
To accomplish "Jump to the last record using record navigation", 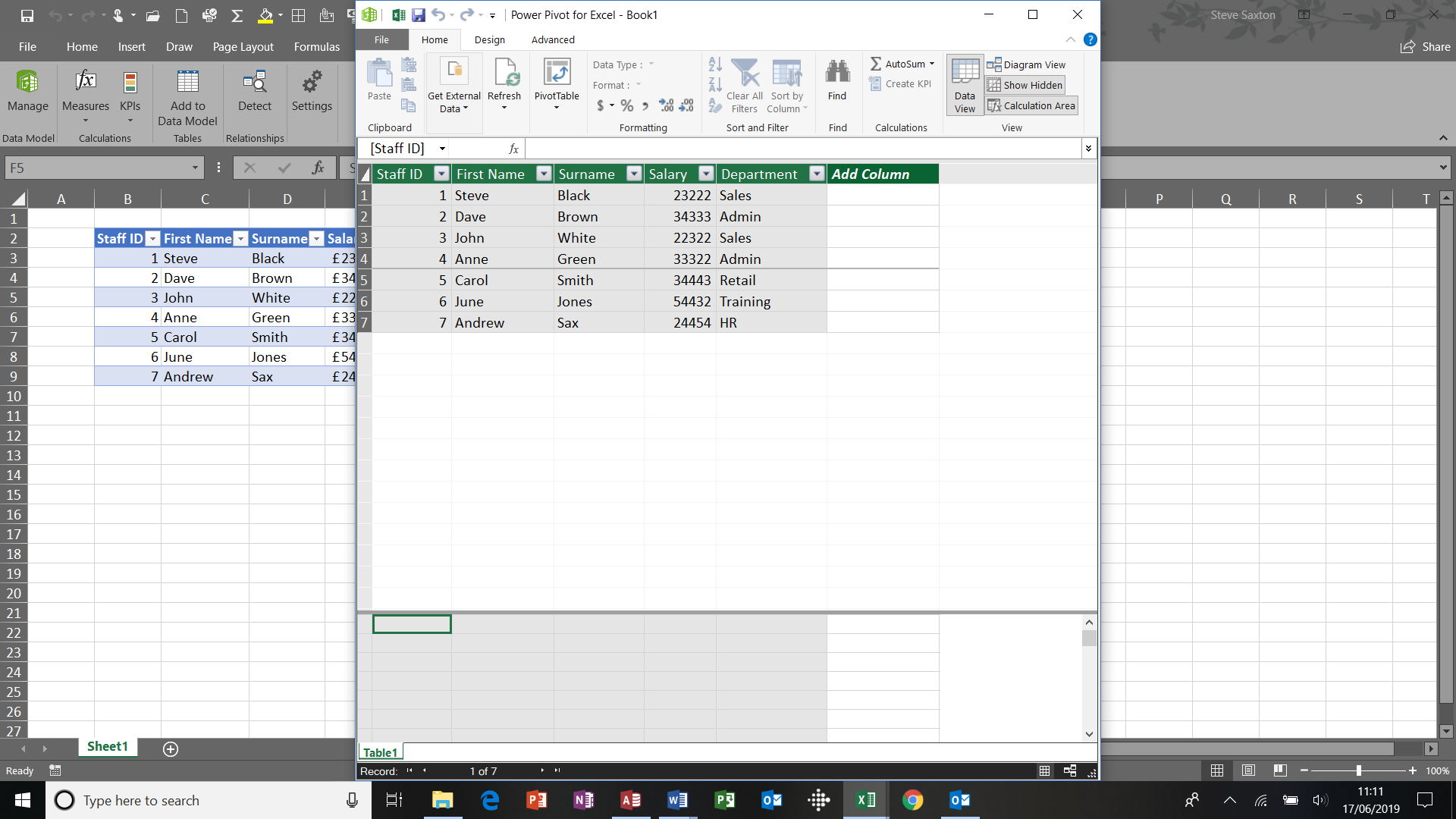I will (558, 770).
